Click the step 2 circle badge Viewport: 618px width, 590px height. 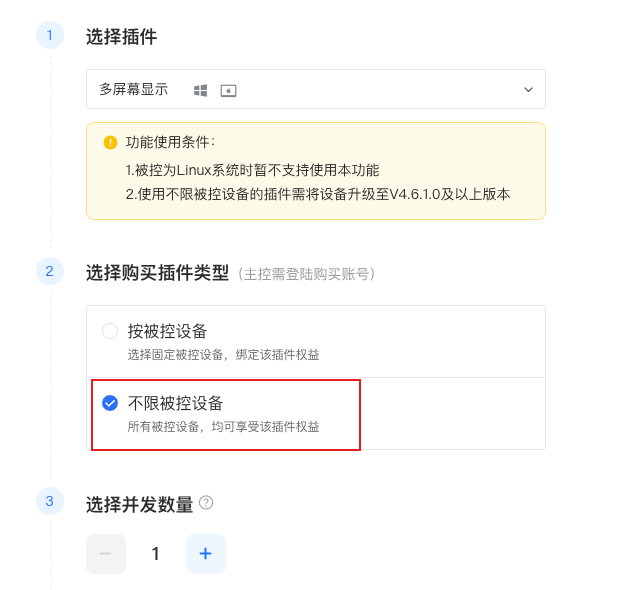[x=50, y=271]
